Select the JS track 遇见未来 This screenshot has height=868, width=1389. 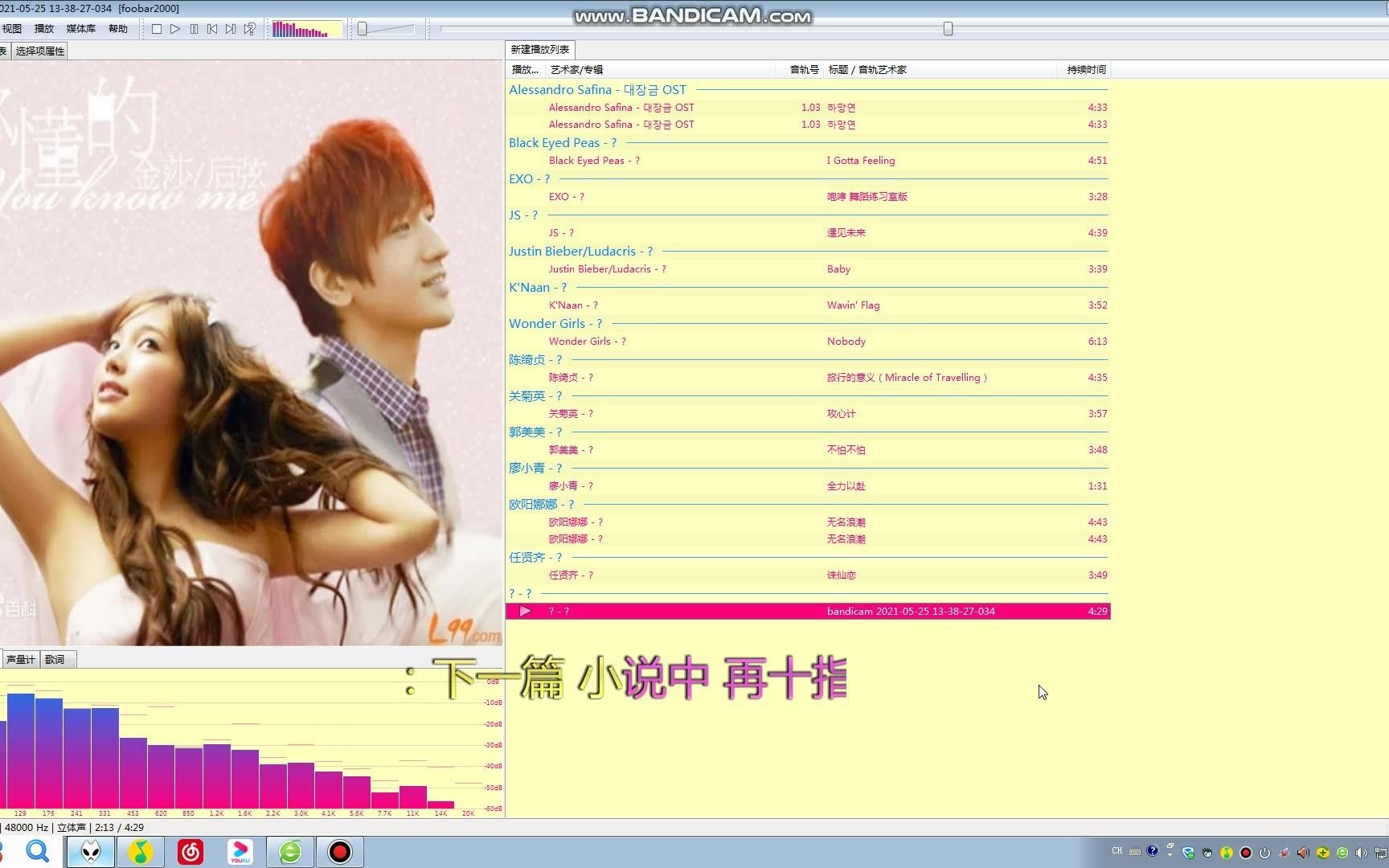point(808,233)
